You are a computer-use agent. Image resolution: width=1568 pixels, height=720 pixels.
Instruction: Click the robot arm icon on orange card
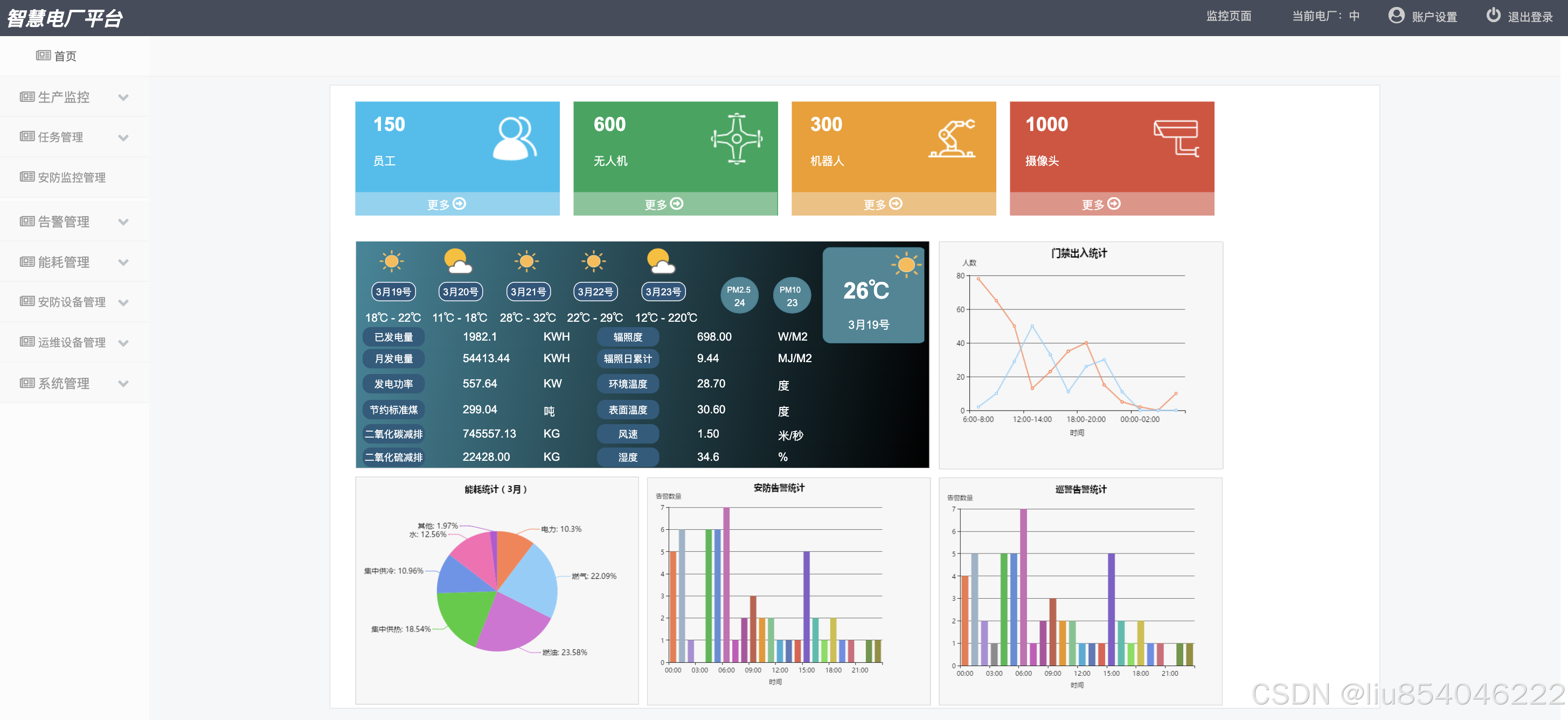click(953, 139)
